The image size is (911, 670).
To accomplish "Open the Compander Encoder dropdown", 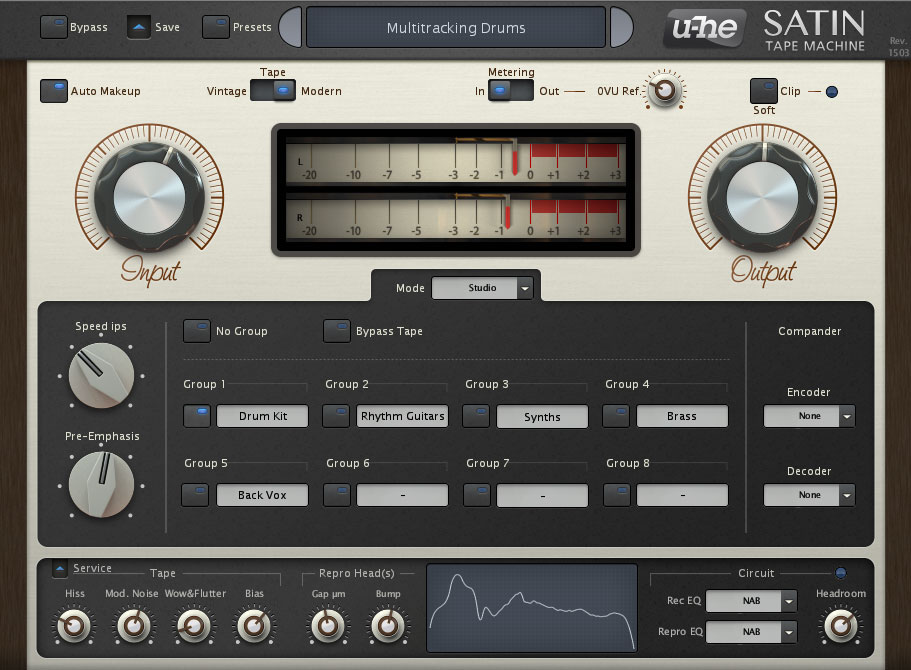I will pos(809,416).
